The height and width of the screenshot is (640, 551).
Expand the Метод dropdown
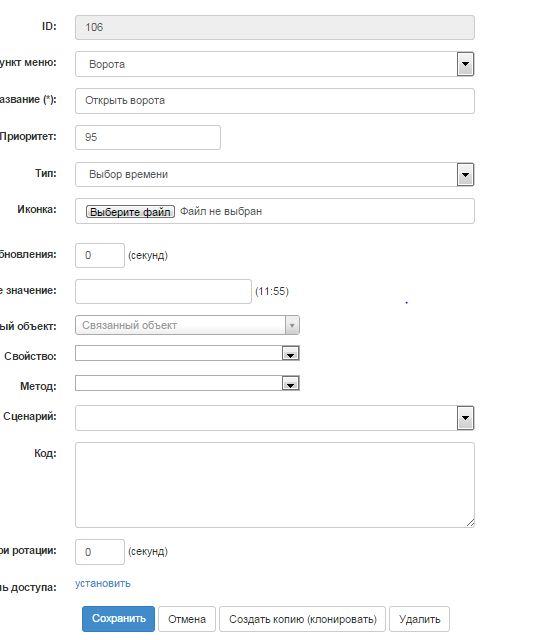pyautogui.click(x=187, y=383)
